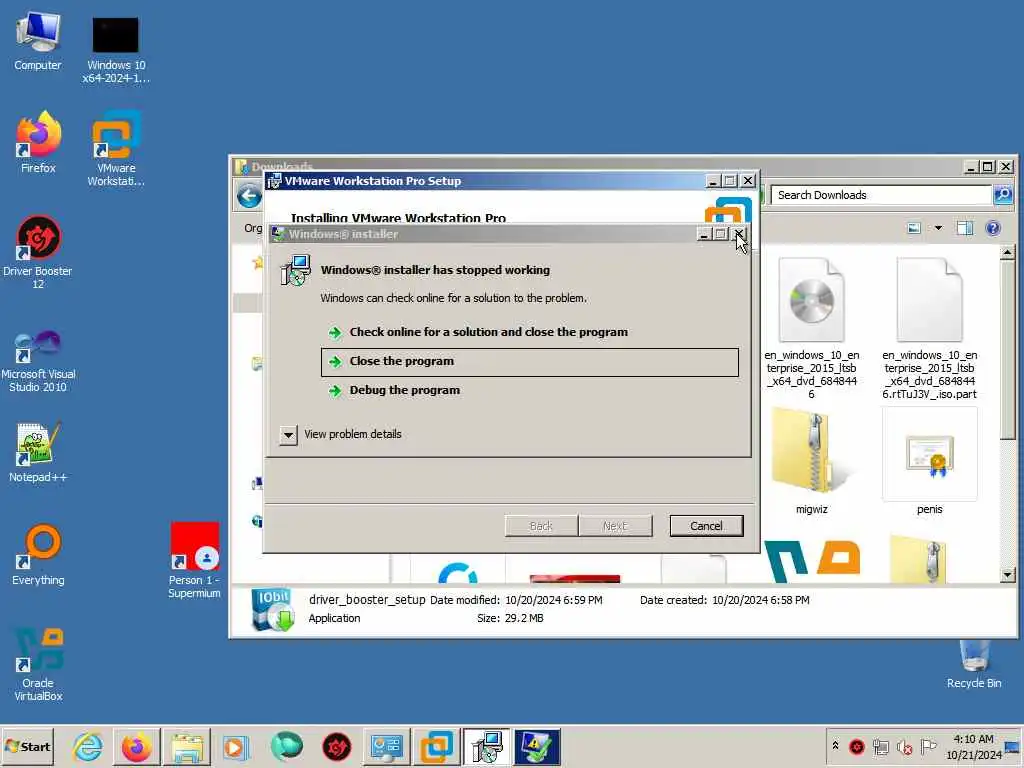
Task: Open Windows Media Player from the taskbar
Action: tap(236, 746)
